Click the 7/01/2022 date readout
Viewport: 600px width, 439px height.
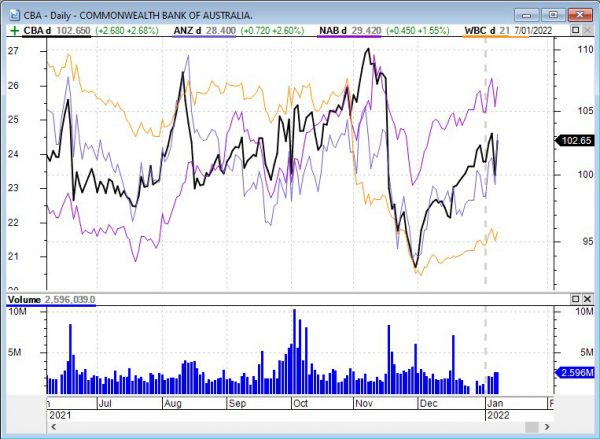pos(533,31)
